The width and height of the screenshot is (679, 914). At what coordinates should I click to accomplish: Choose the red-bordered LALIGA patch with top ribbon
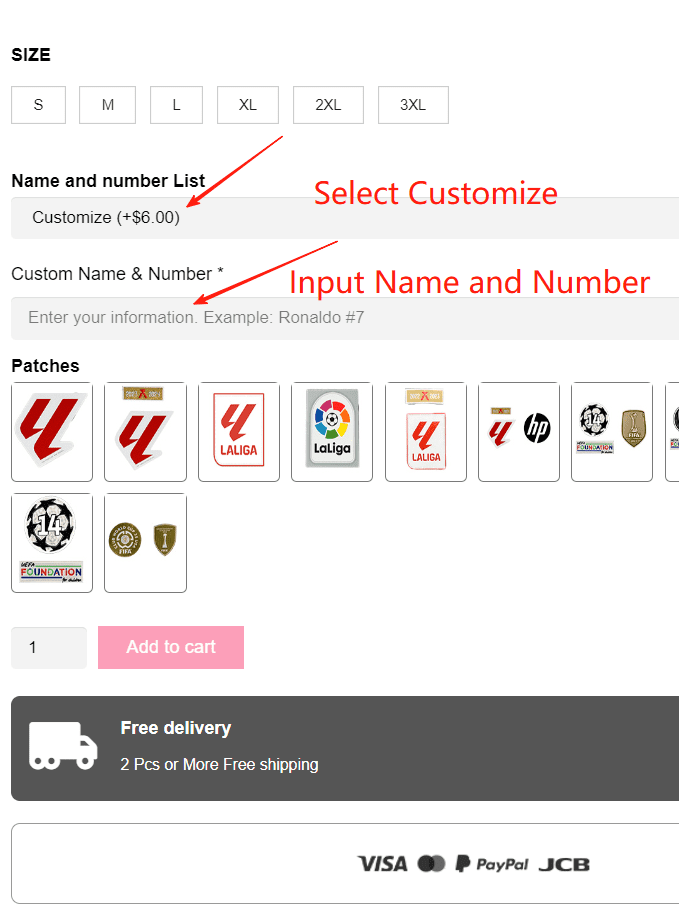click(x=425, y=432)
